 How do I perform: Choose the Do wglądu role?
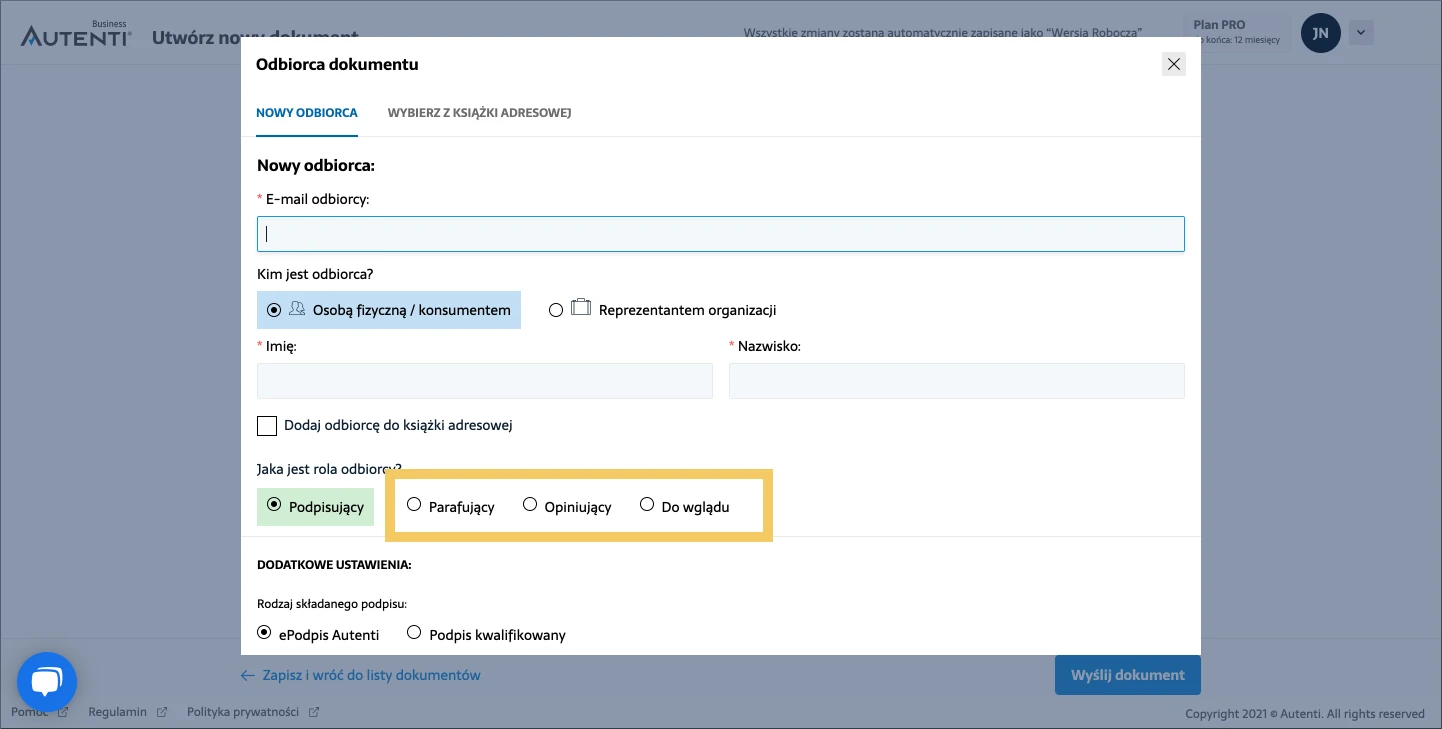(x=647, y=505)
